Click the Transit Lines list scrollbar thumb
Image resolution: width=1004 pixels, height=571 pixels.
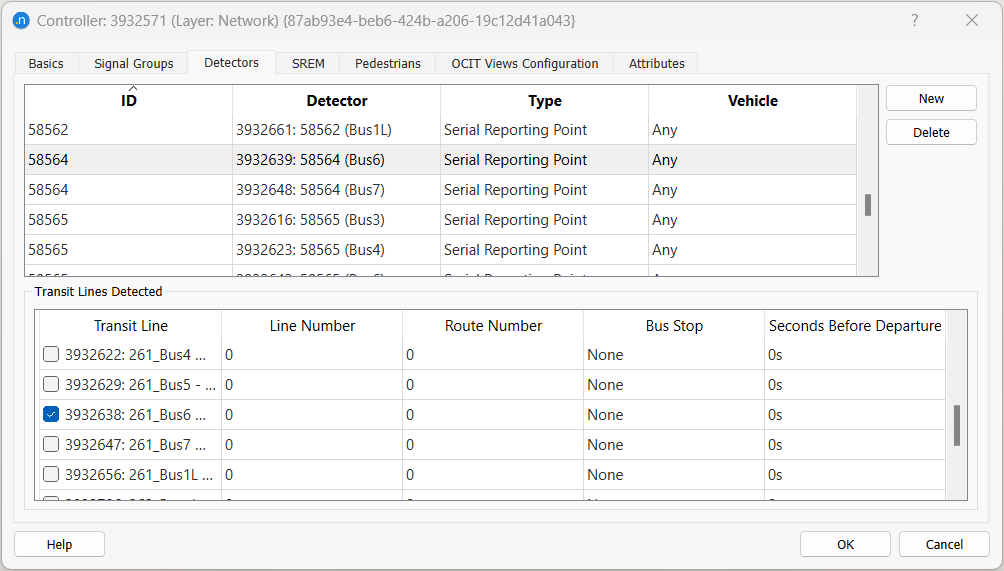(x=957, y=425)
